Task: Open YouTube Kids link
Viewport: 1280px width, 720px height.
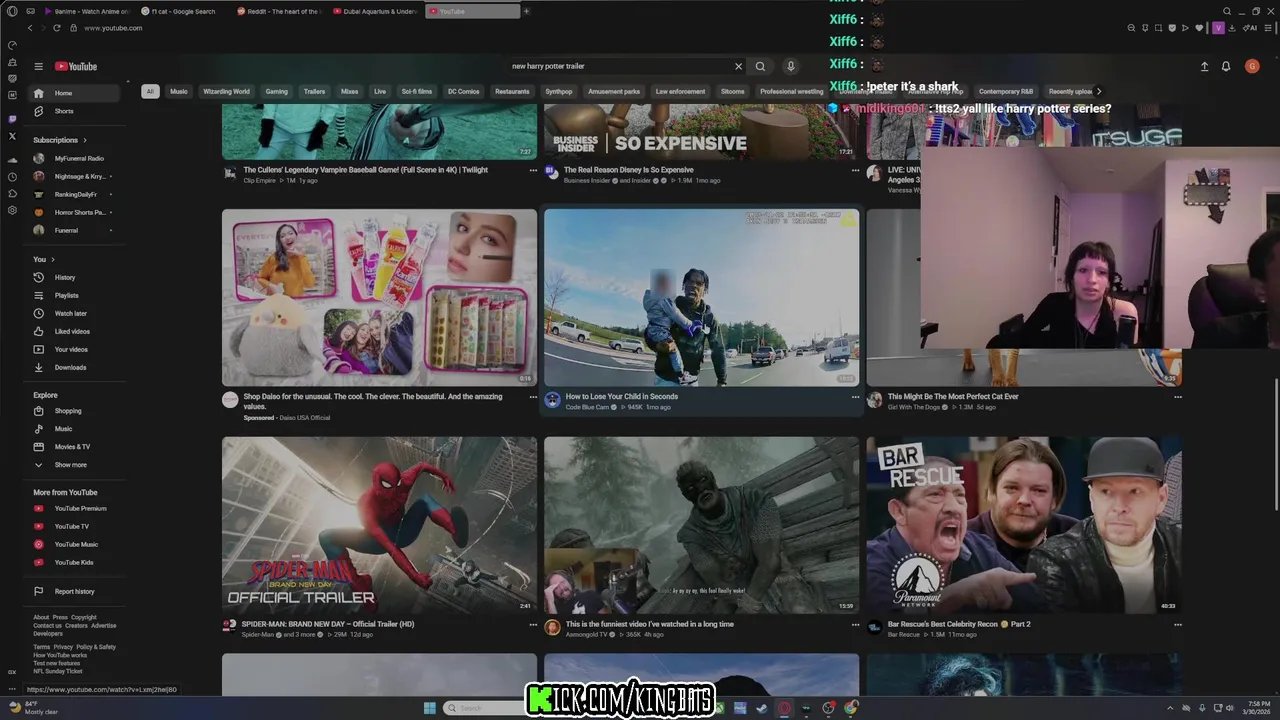Action: pyautogui.click(x=74, y=562)
